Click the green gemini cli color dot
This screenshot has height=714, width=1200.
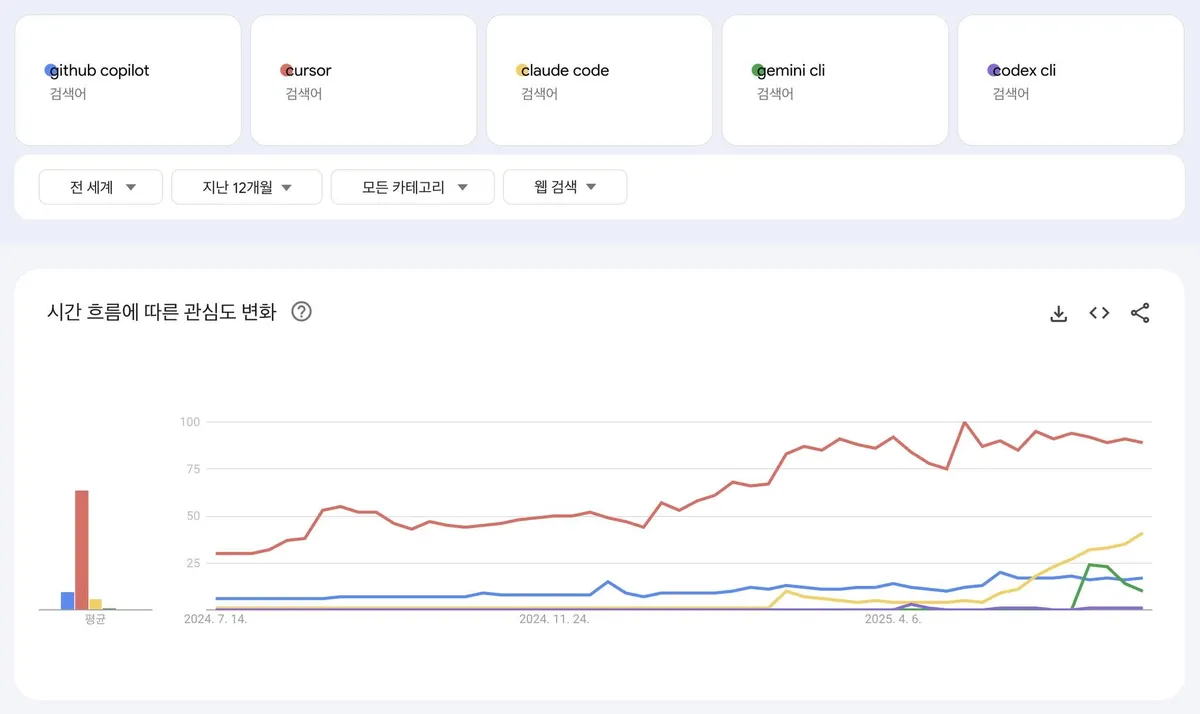pyautogui.click(x=758, y=70)
